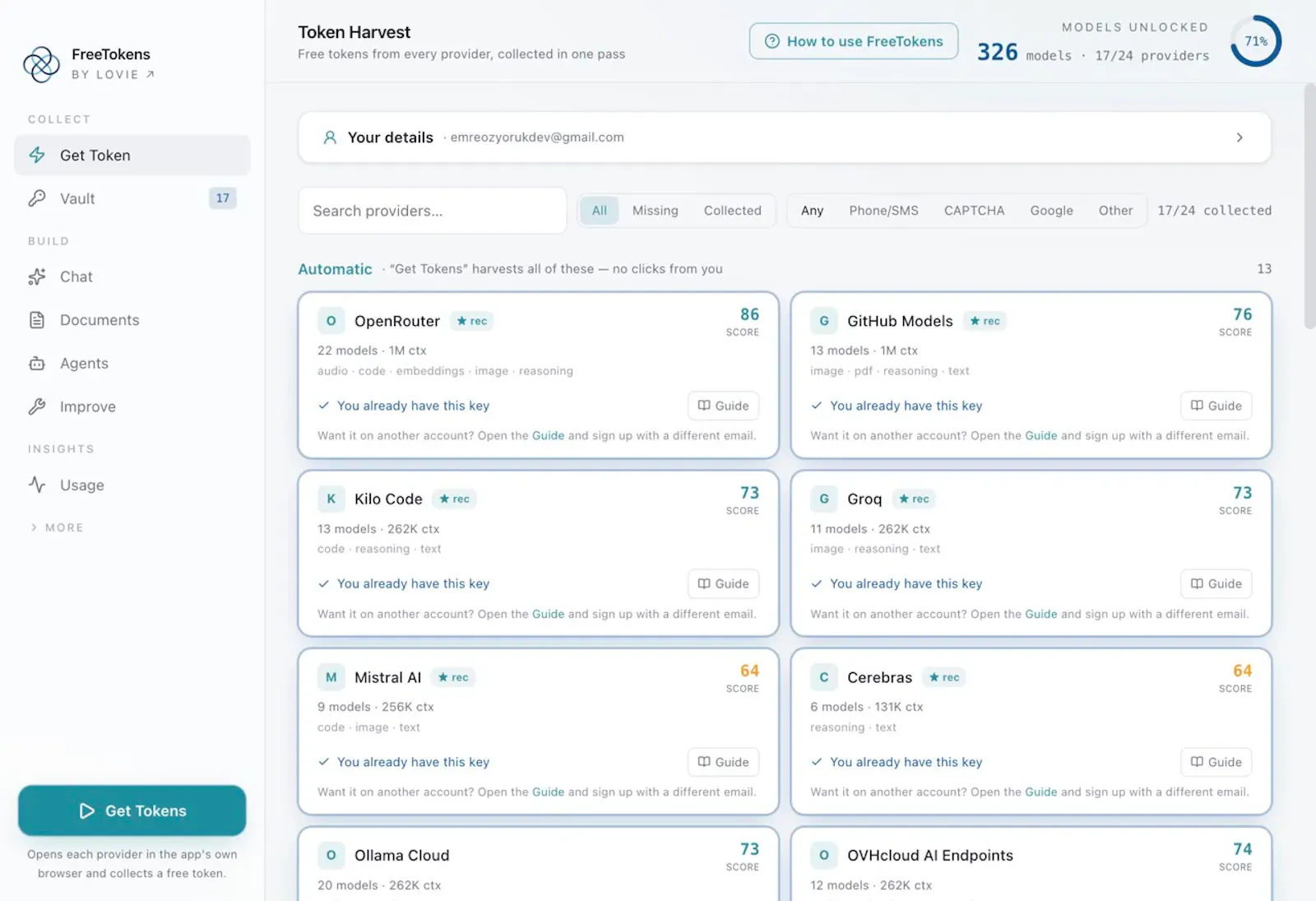The width and height of the screenshot is (1316, 901).
Task: Select the Missing filter
Action: click(x=656, y=211)
